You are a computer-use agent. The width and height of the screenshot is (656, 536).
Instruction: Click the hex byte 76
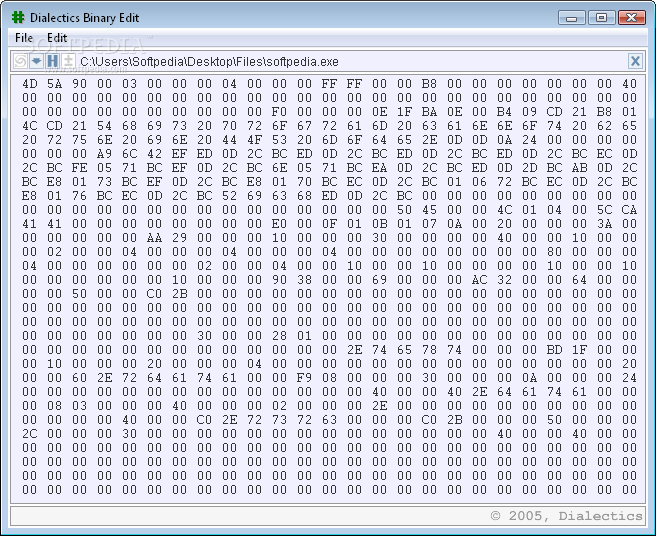(x=79, y=196)
